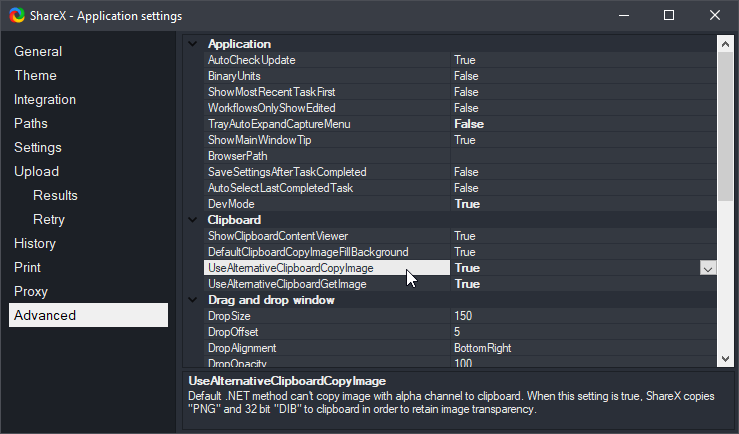The width and height of the screenshot is (739, 434).
Task: Click the scrollbar up arrow
Action: click(x=725, y=44)
